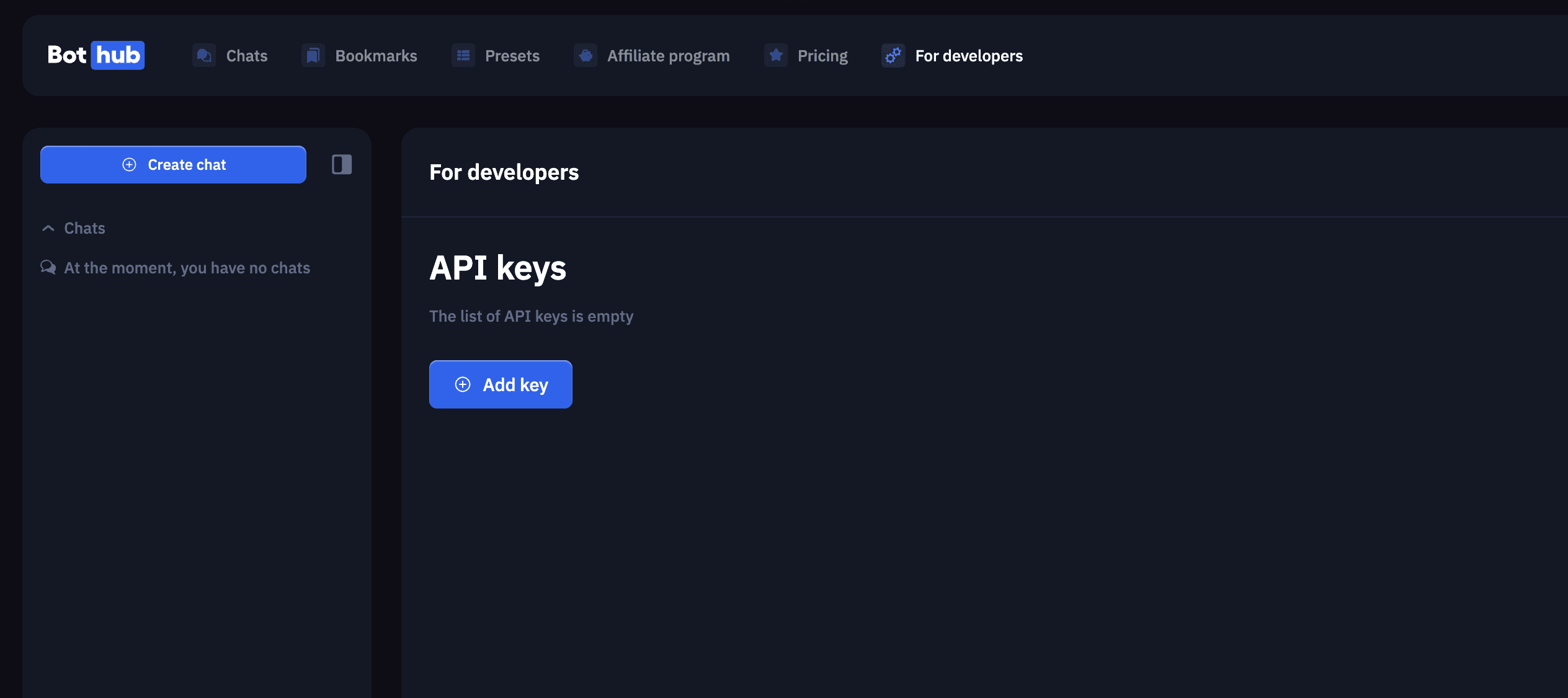
Task: Click the Pricing star icon
Action: [776, 56]
